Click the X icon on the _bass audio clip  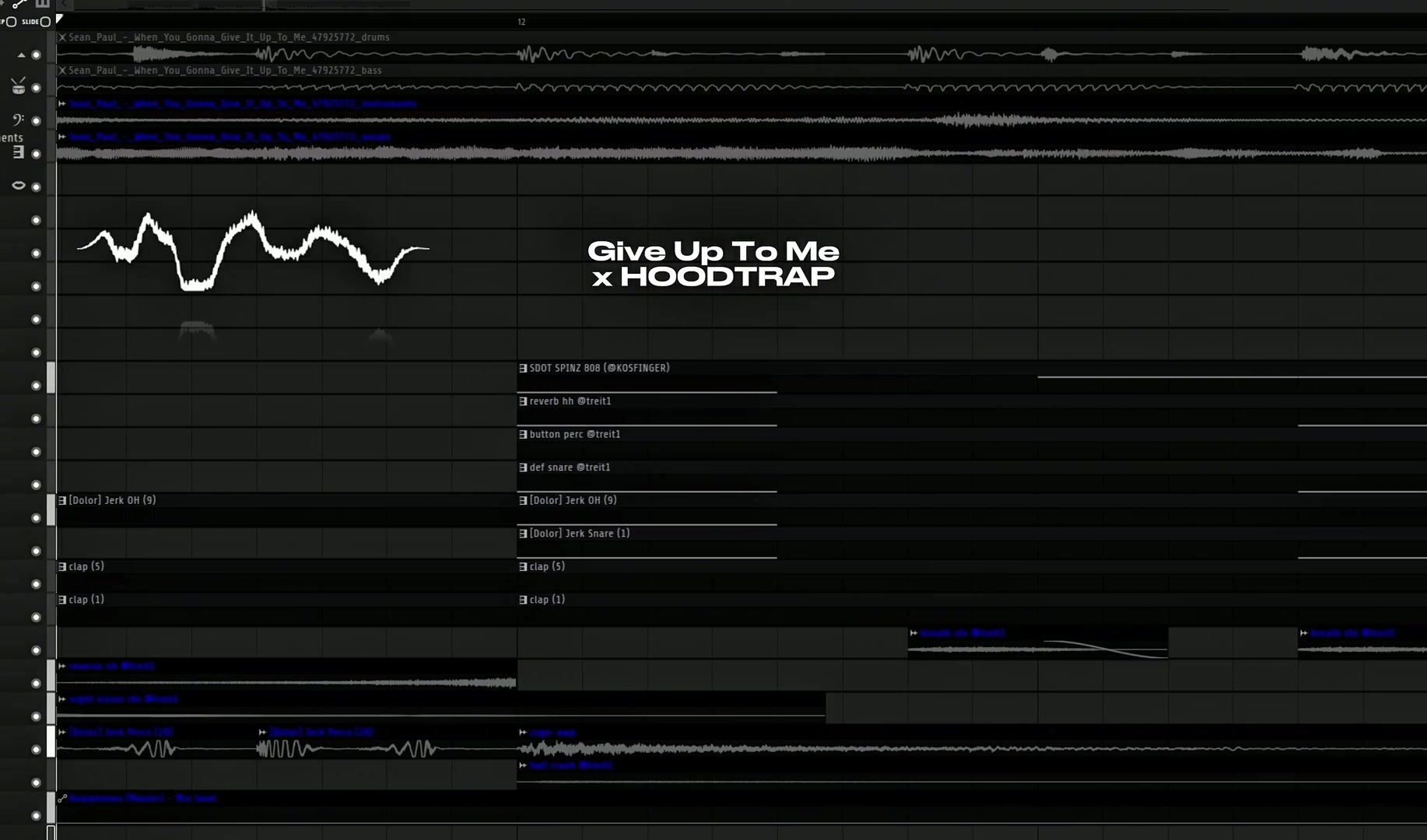(x=62, y=70)
